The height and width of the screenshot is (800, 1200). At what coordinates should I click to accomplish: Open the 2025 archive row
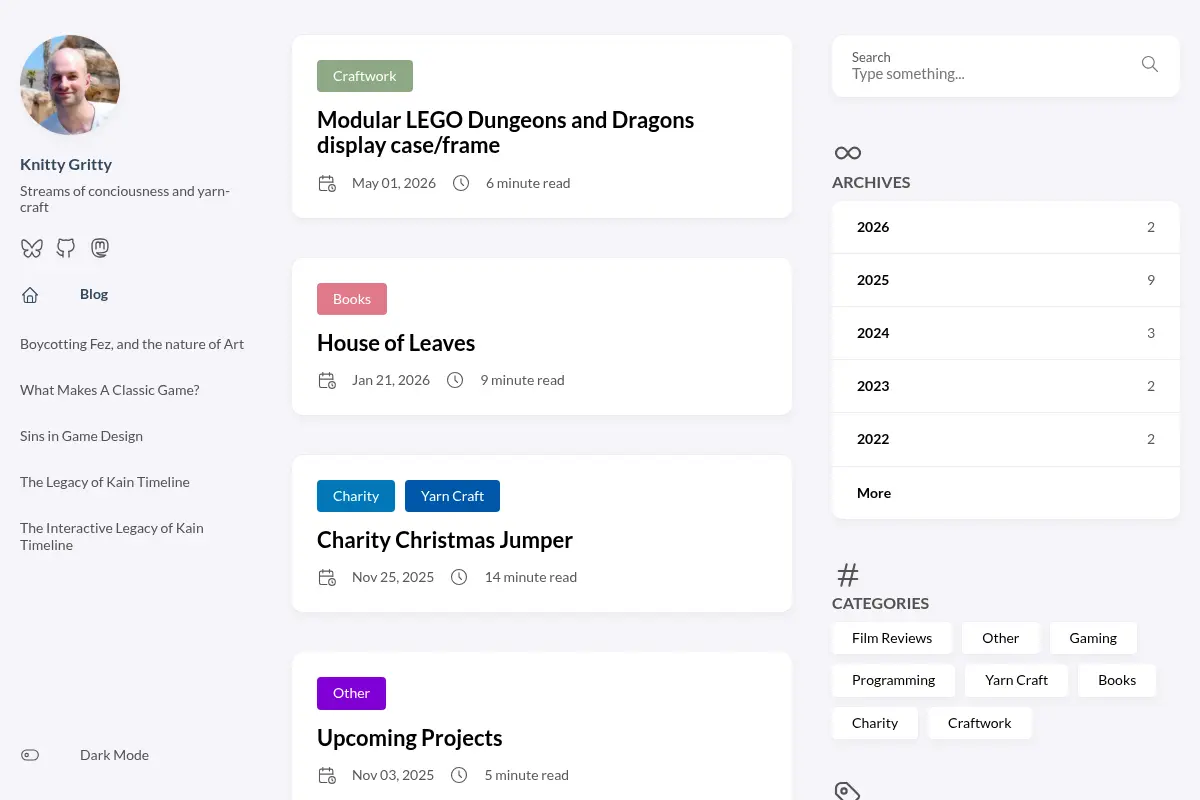click(1006, 280)
